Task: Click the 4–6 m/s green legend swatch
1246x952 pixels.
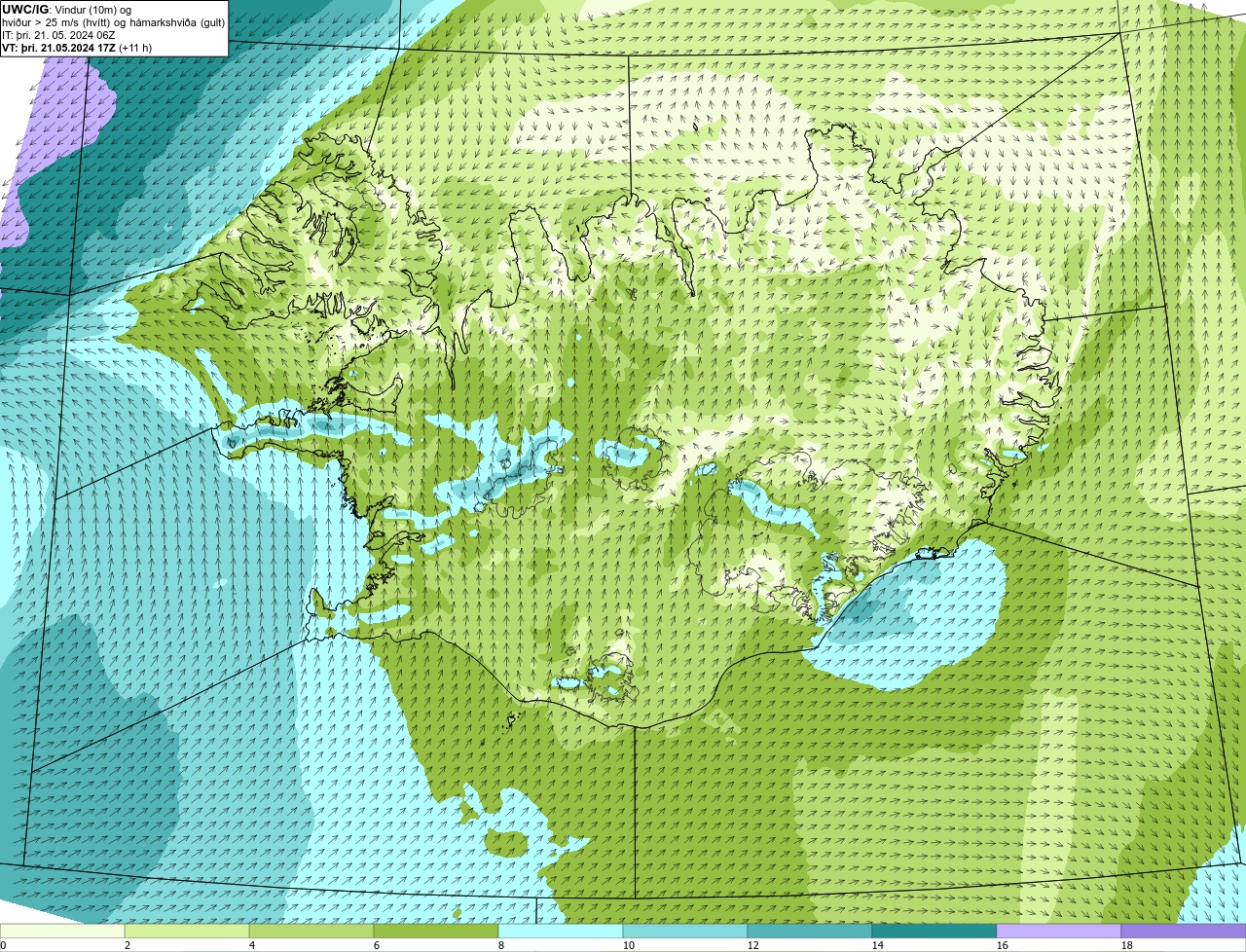Action: tap(311, 932)
